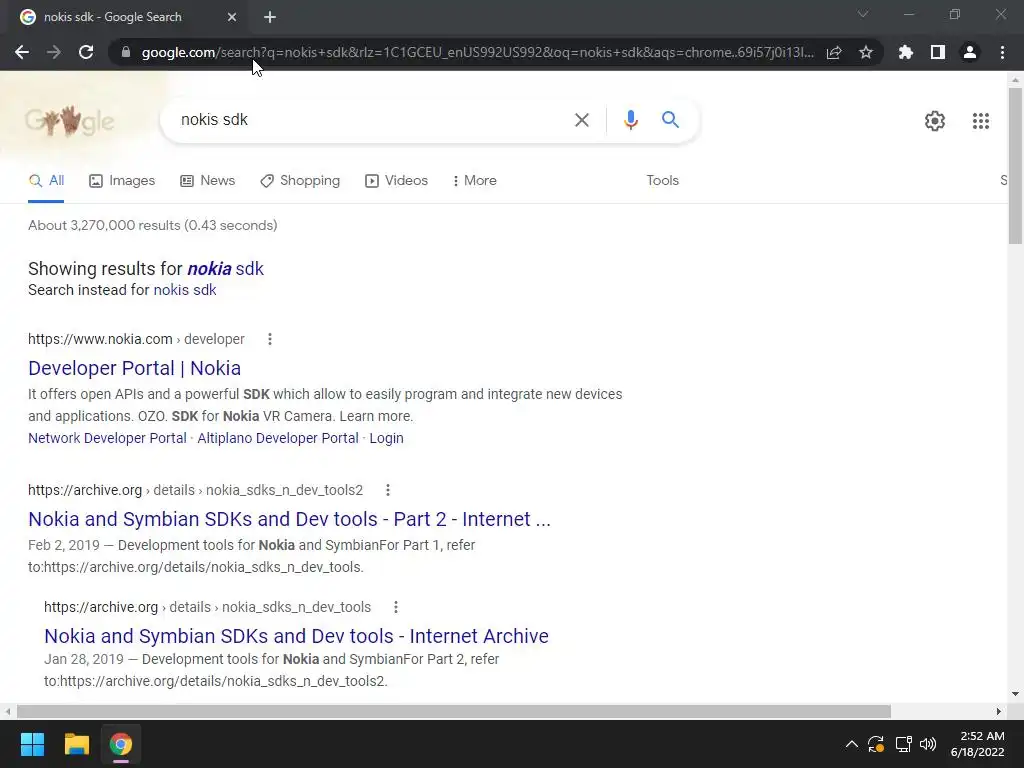Switch to the Images tab
Viewport: 1024px width, 768px height.
[122, 181]
